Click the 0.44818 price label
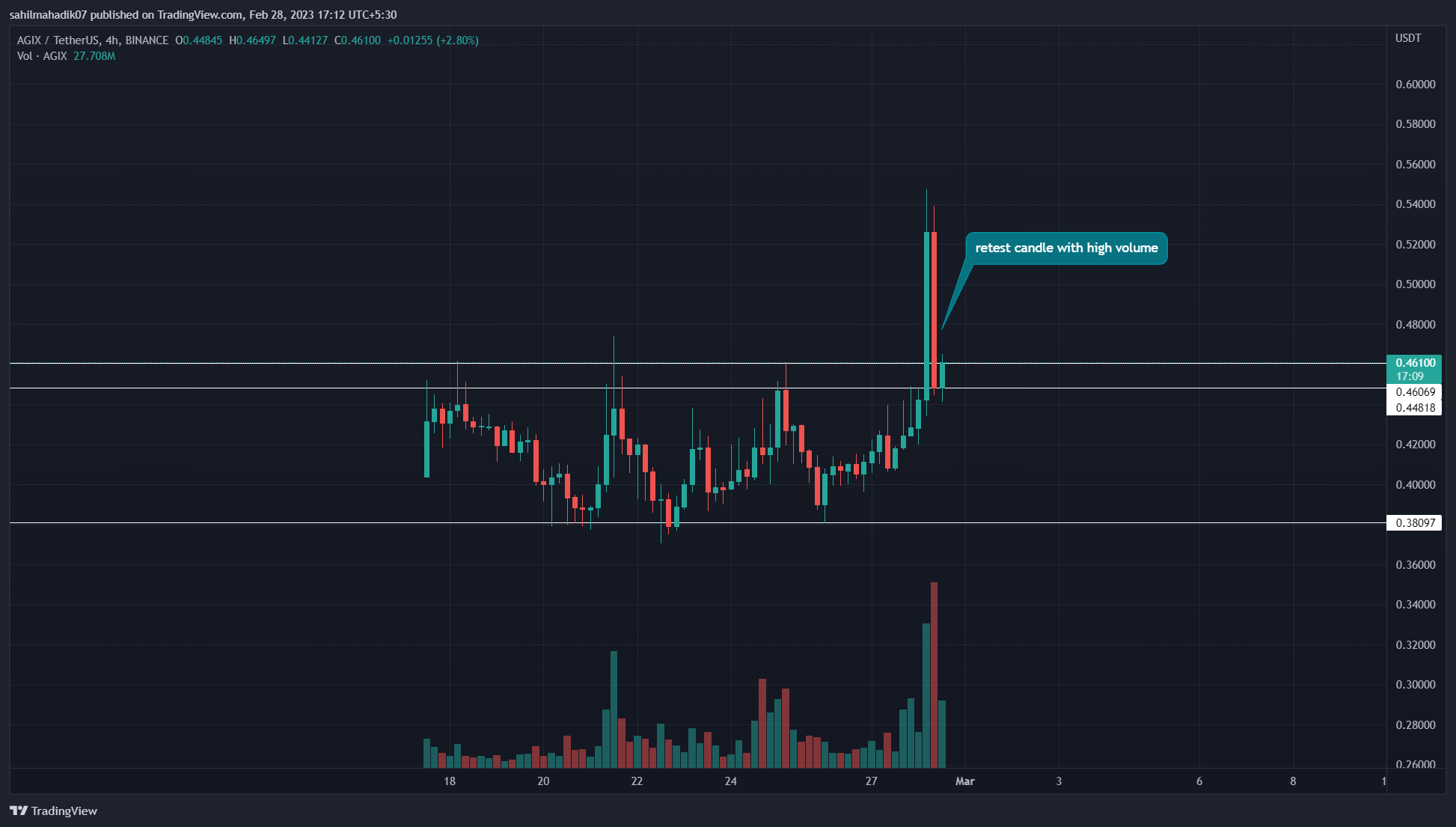Viewport: 1456px width, 827px height. pos(1416,407)
